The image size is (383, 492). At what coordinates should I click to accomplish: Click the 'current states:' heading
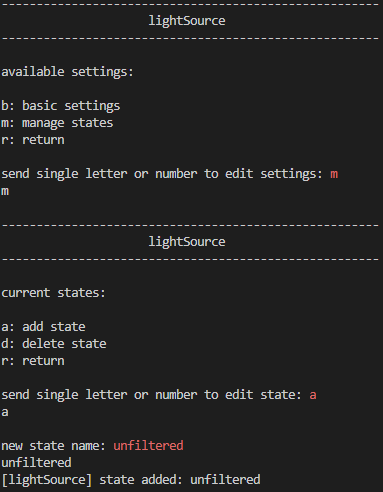[x=53, y=293]
